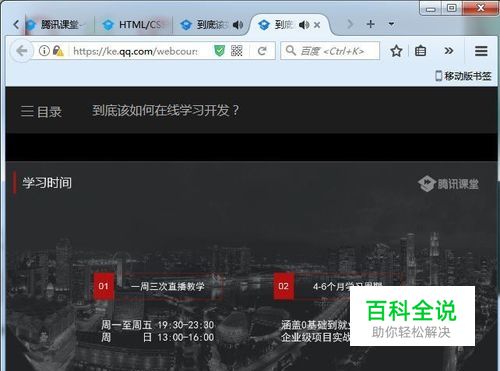
Task: Click 周日 13:00-16:00 text
Action: tap(158, 337)
